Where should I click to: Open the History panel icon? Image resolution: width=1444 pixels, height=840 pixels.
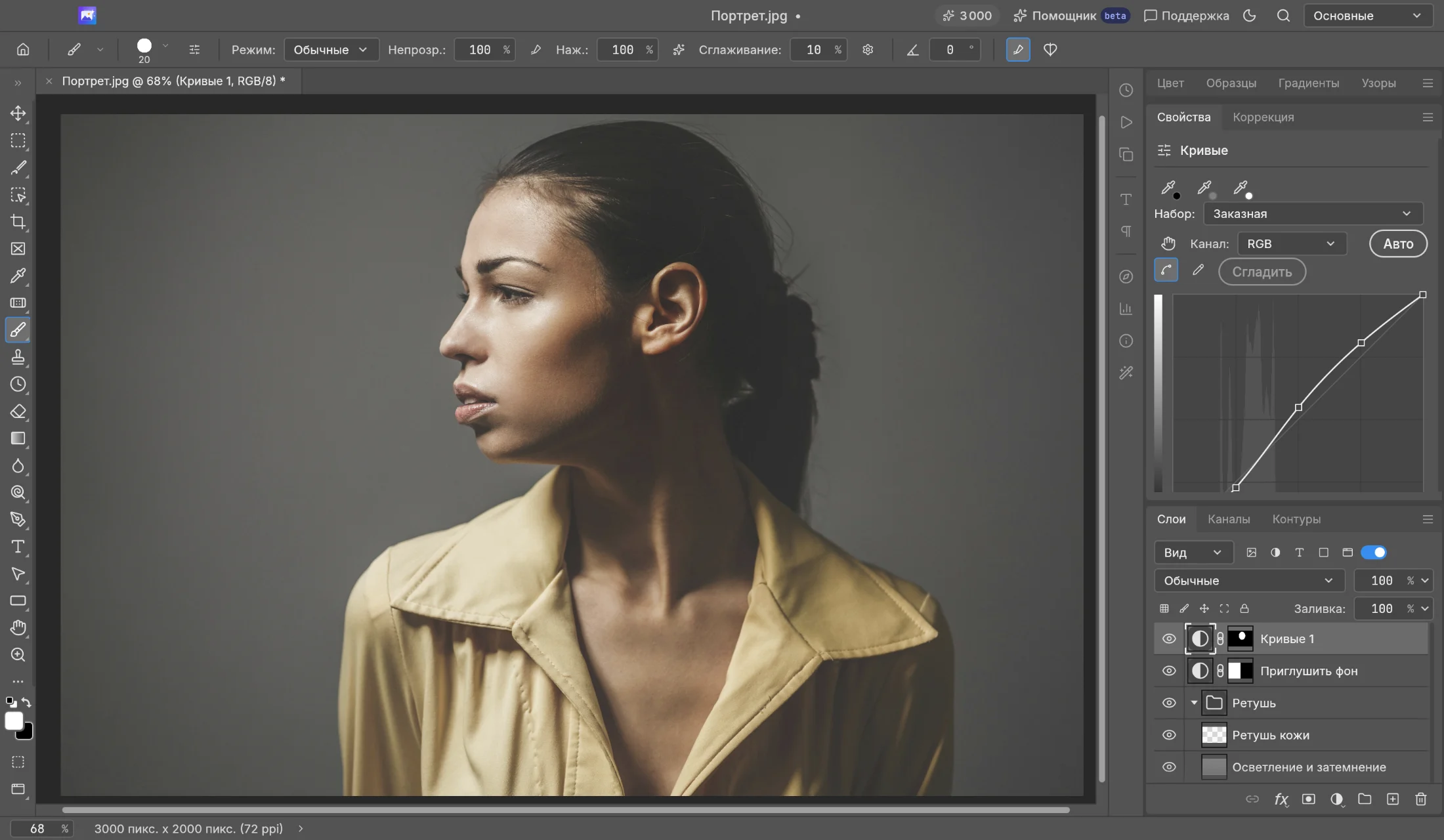coord(1126,91)
